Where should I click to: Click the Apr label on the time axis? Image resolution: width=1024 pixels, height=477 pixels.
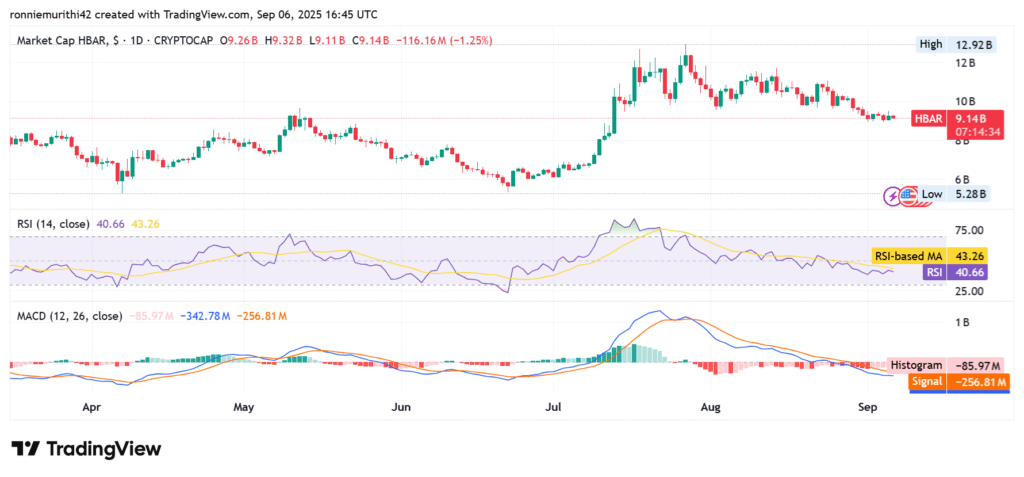click(92, 407)
